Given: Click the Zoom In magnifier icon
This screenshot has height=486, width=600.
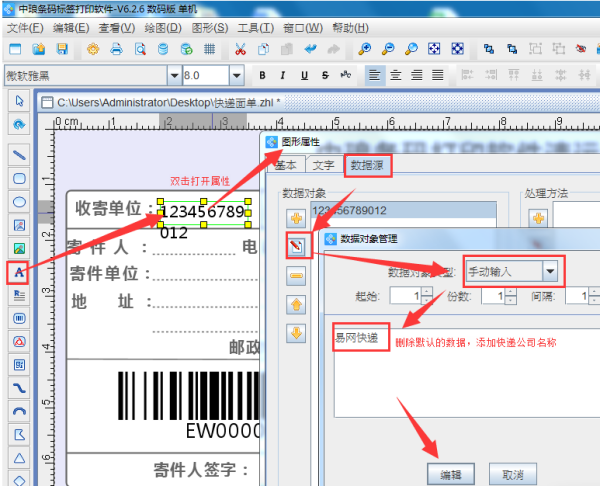Looking at the screenshot, I should (x=364, y=49).
